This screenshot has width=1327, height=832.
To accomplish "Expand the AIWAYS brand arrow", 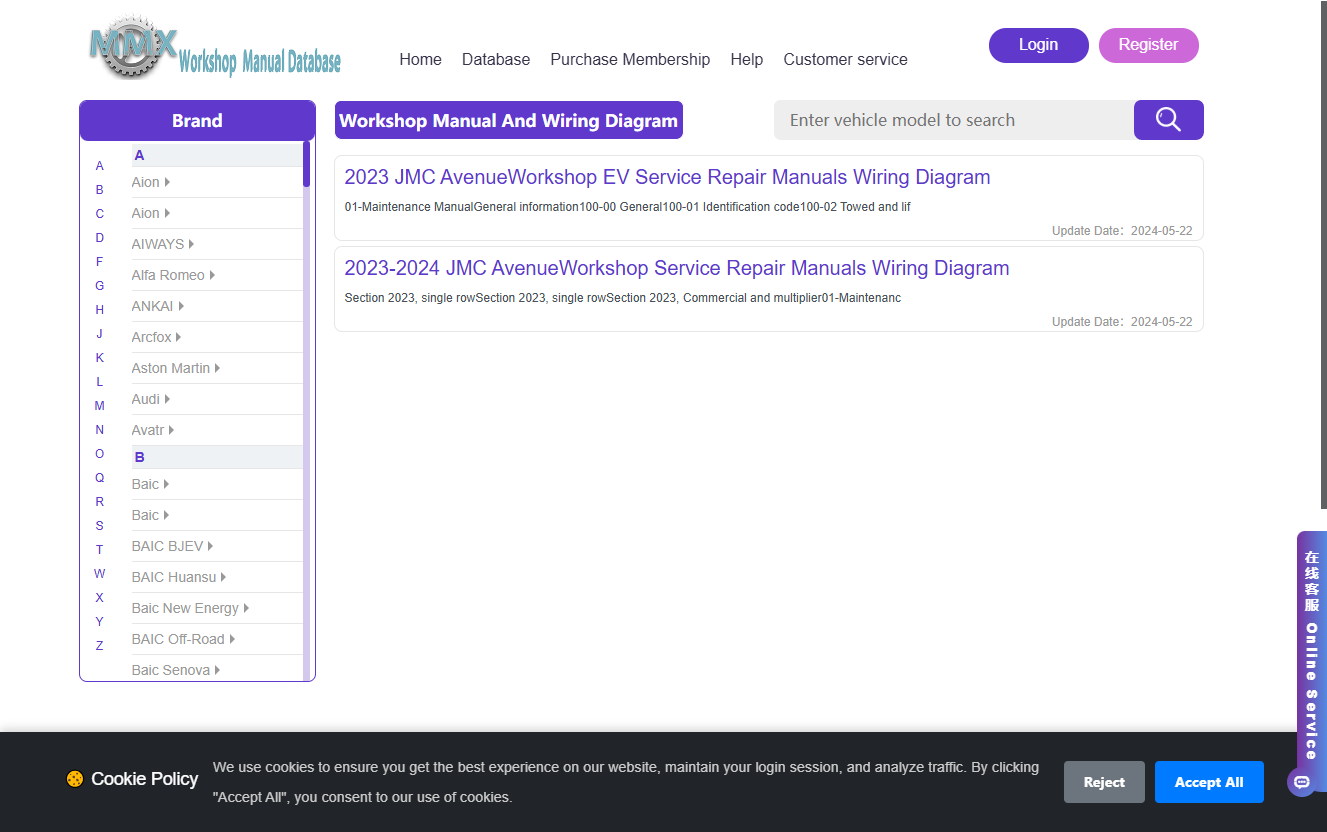I will click(x=191, y=244).
